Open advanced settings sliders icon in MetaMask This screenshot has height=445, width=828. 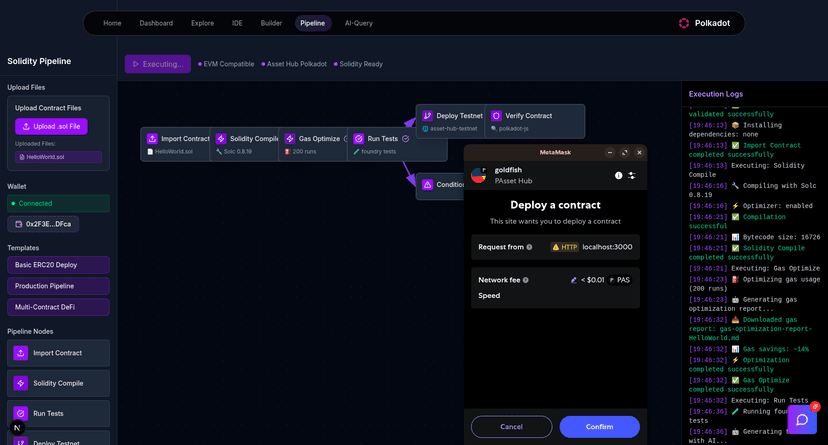click(x=632, y=175)
